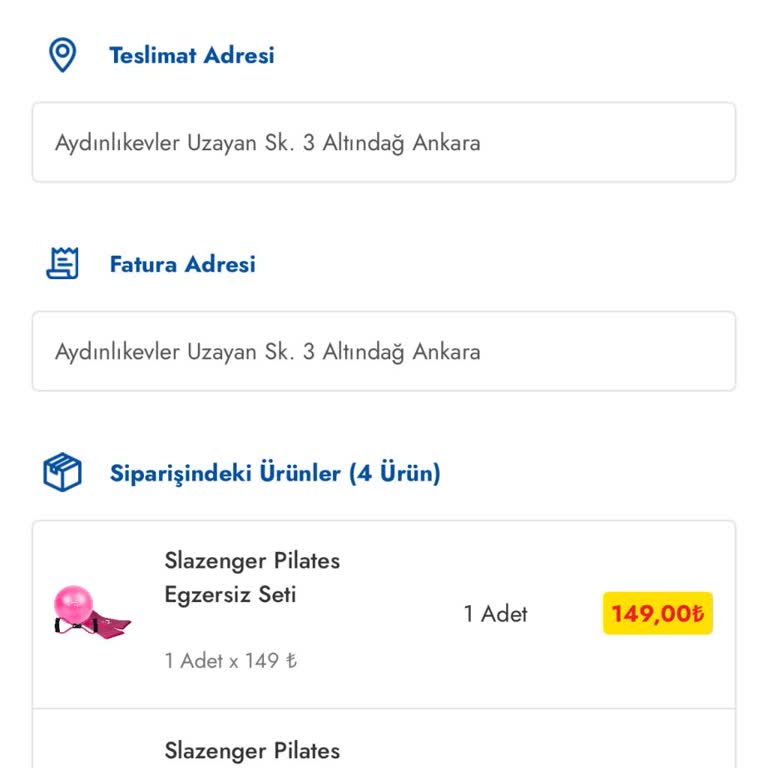Click the yellow 149,00₺ price badge
The image size is (768, 768).
point(657,613)
